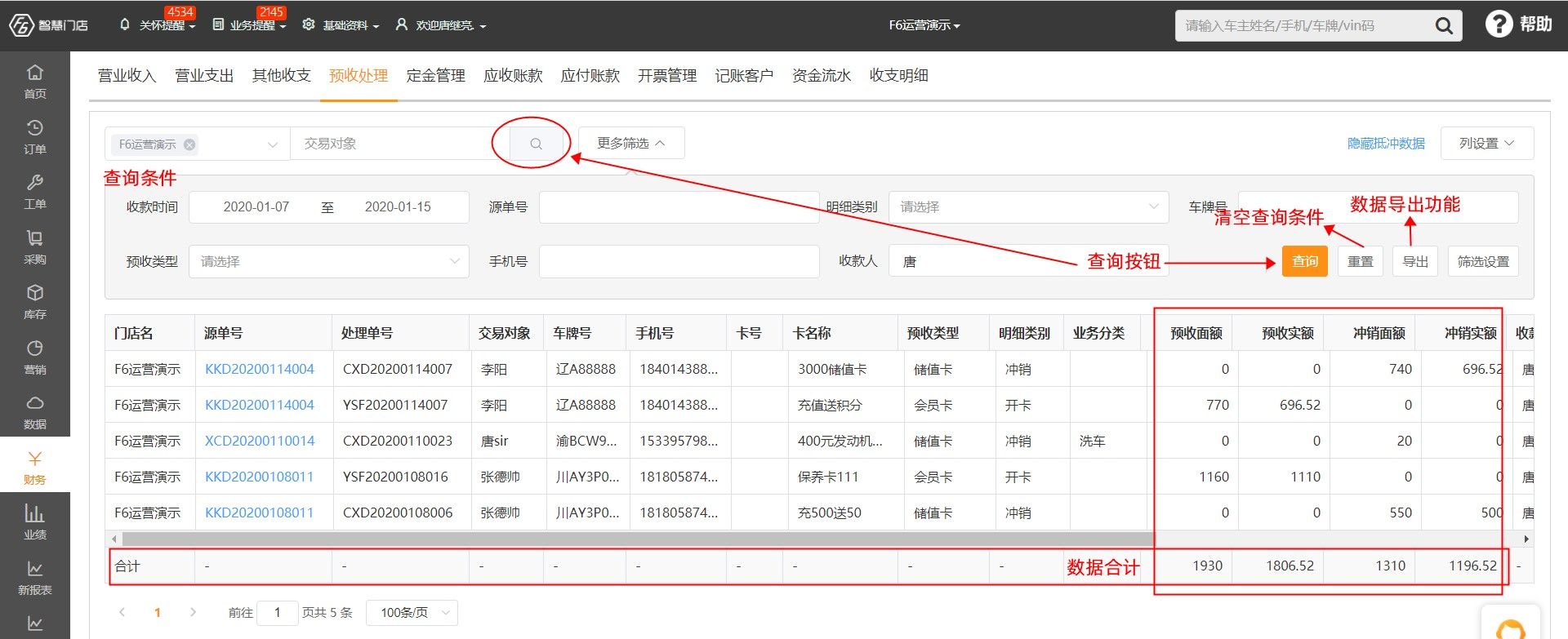Open 基础资料 dropdown menu
The width and height of the screenshot is (1568, 639).
pos(341,25)
